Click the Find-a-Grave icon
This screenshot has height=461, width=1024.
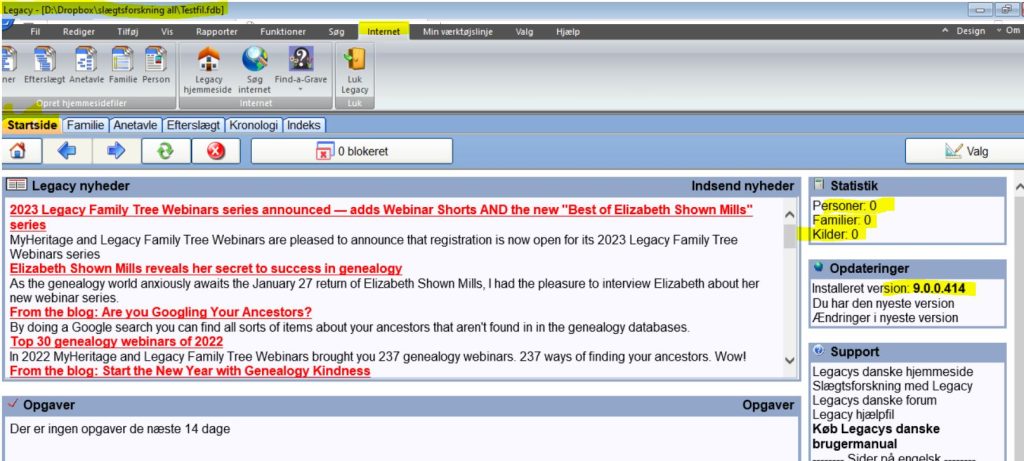pyautogui.click(x=300, y=59)
